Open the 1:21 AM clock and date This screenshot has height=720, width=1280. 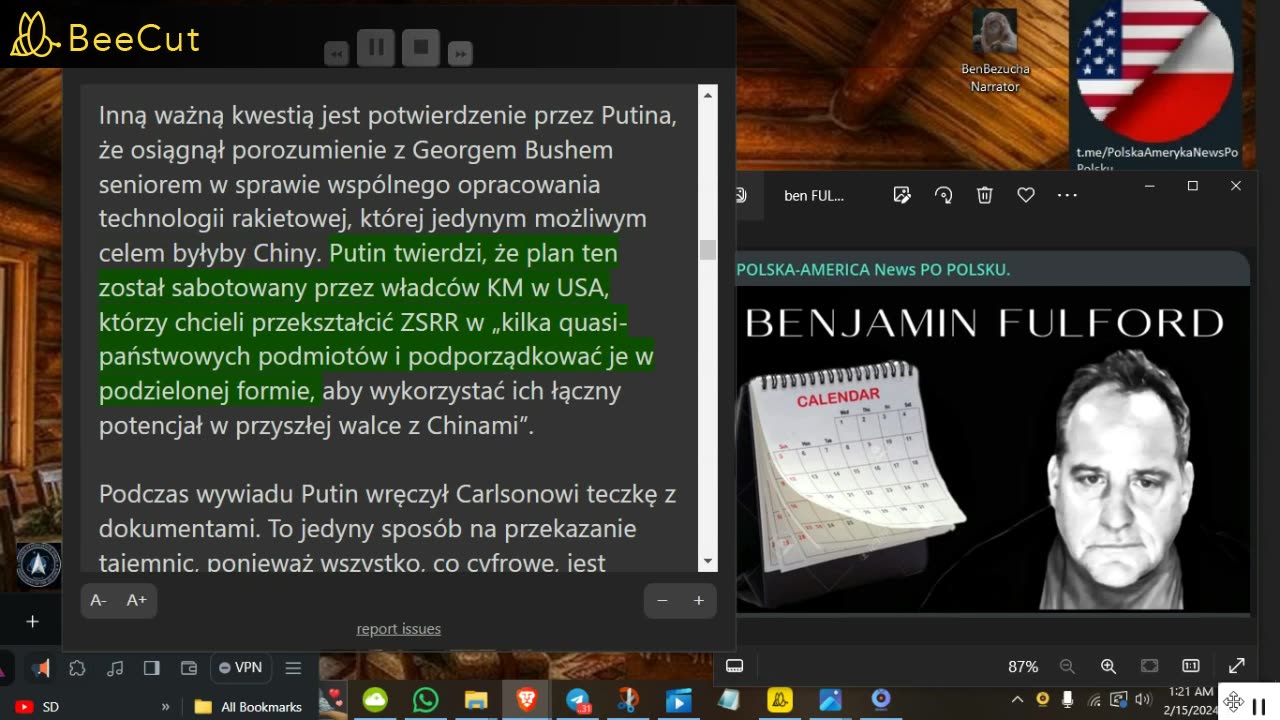[x=1189, y=700]
